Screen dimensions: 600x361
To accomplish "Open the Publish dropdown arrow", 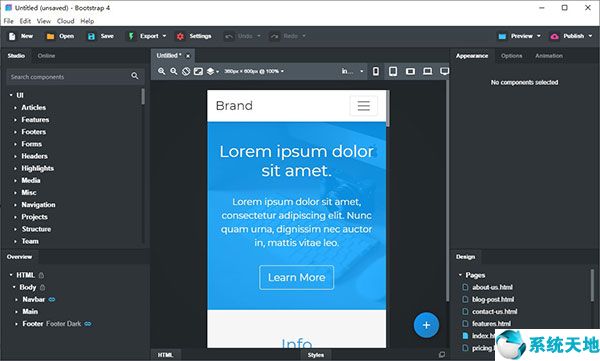I will click(590, 36).
